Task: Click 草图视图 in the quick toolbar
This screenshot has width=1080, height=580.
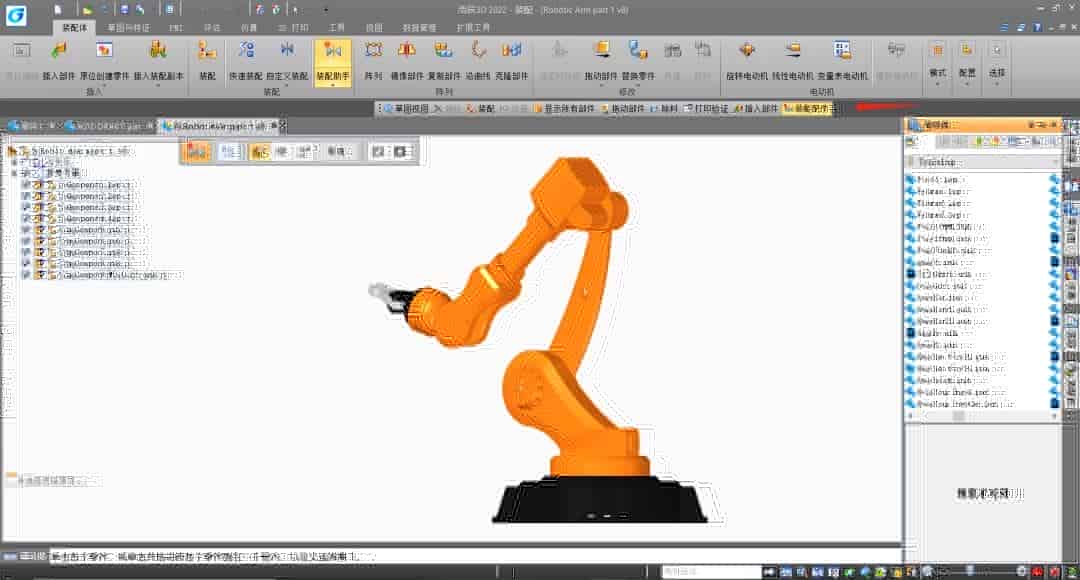Action: tap(406, 108)
